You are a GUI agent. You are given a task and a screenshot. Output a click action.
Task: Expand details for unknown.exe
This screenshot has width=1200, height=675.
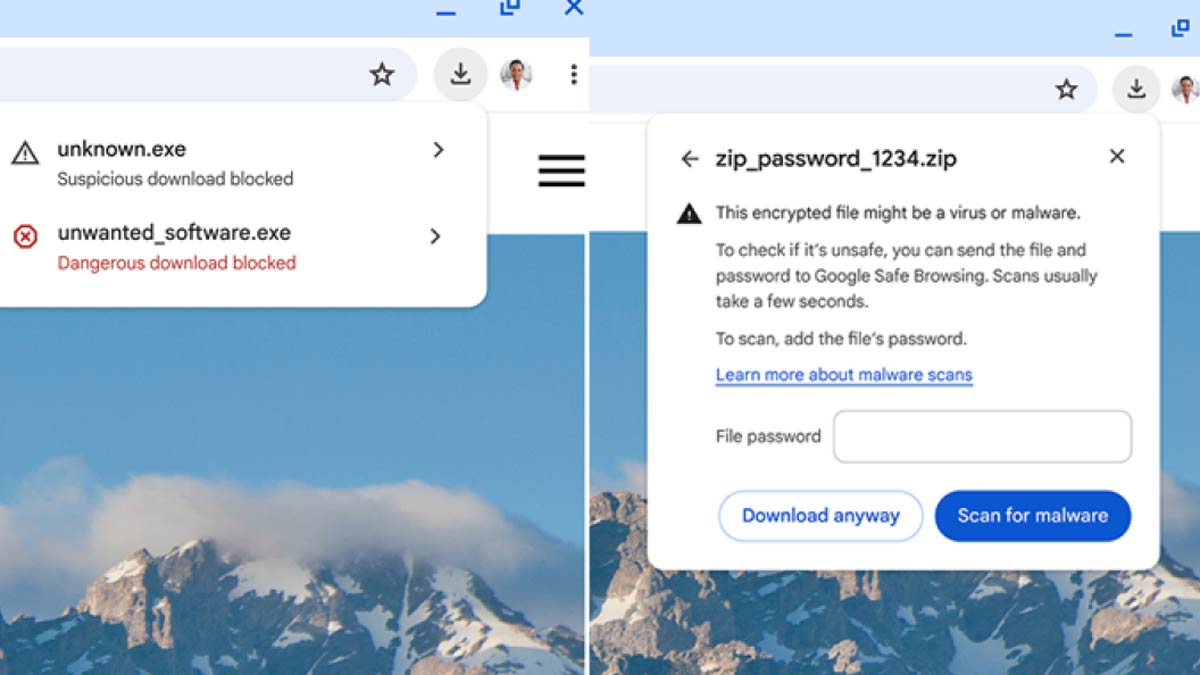pos(437,150)
